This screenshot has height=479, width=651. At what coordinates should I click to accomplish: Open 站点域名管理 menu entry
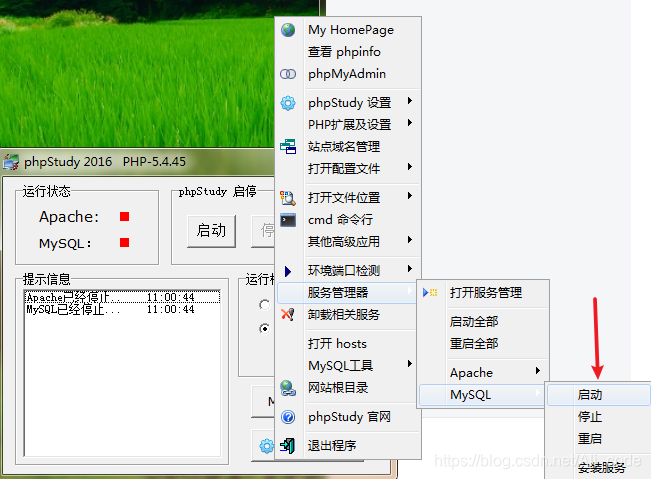click(348, 147)
